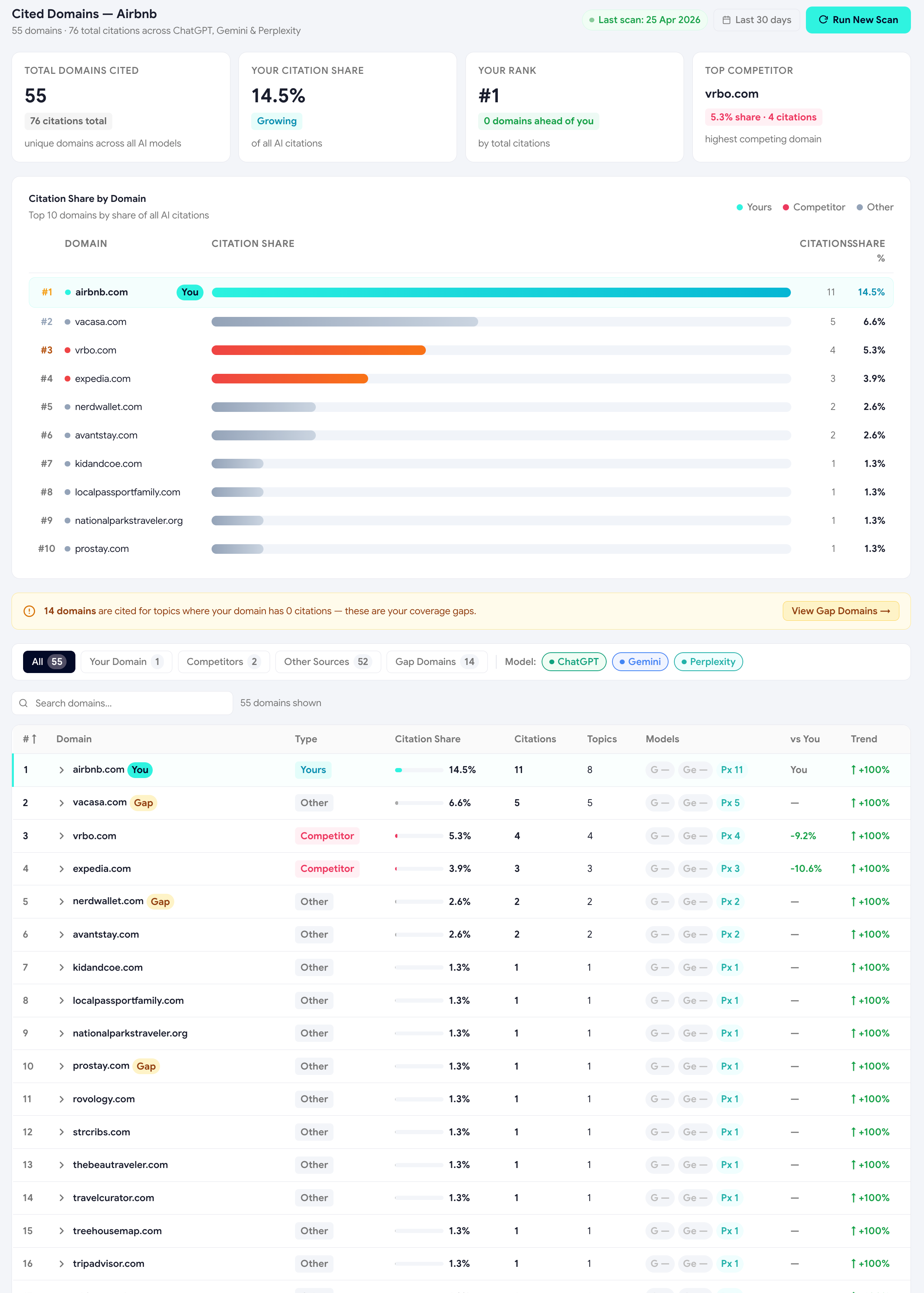The height and width of the screenshot is (1293, 924).
Task: Switch to the Your Domain filter tab
Action: 126,661
